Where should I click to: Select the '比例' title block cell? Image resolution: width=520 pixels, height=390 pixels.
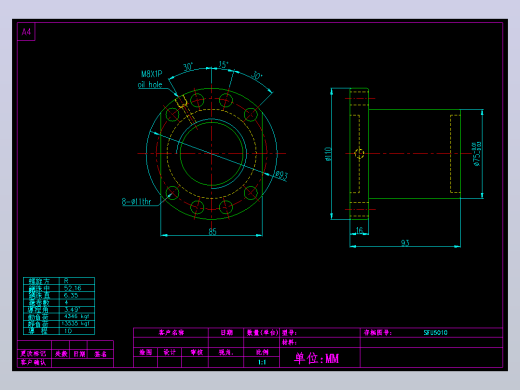(x=262, y=352)
